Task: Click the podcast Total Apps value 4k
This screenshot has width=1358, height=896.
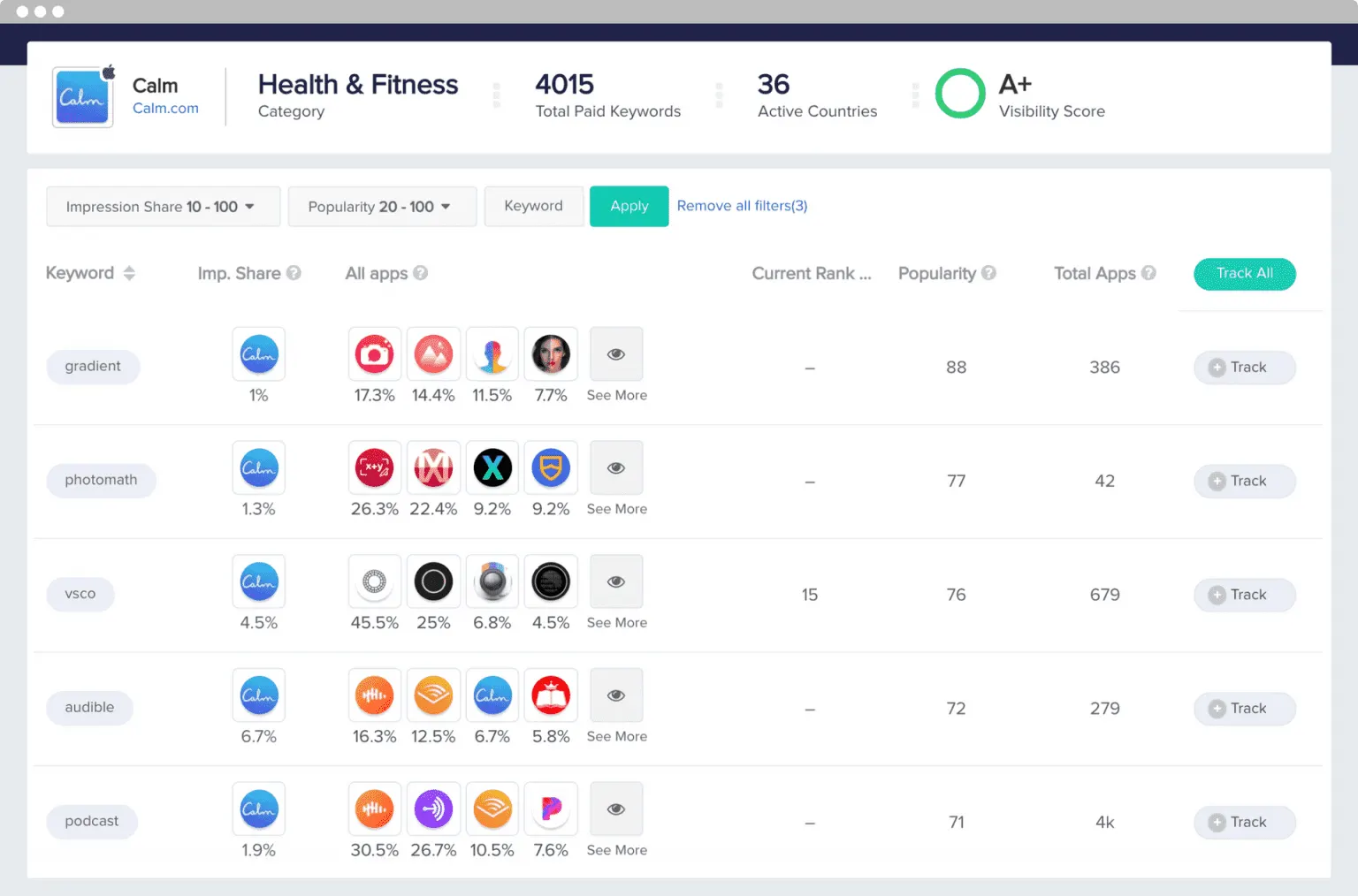Action: click(1105, 822)
